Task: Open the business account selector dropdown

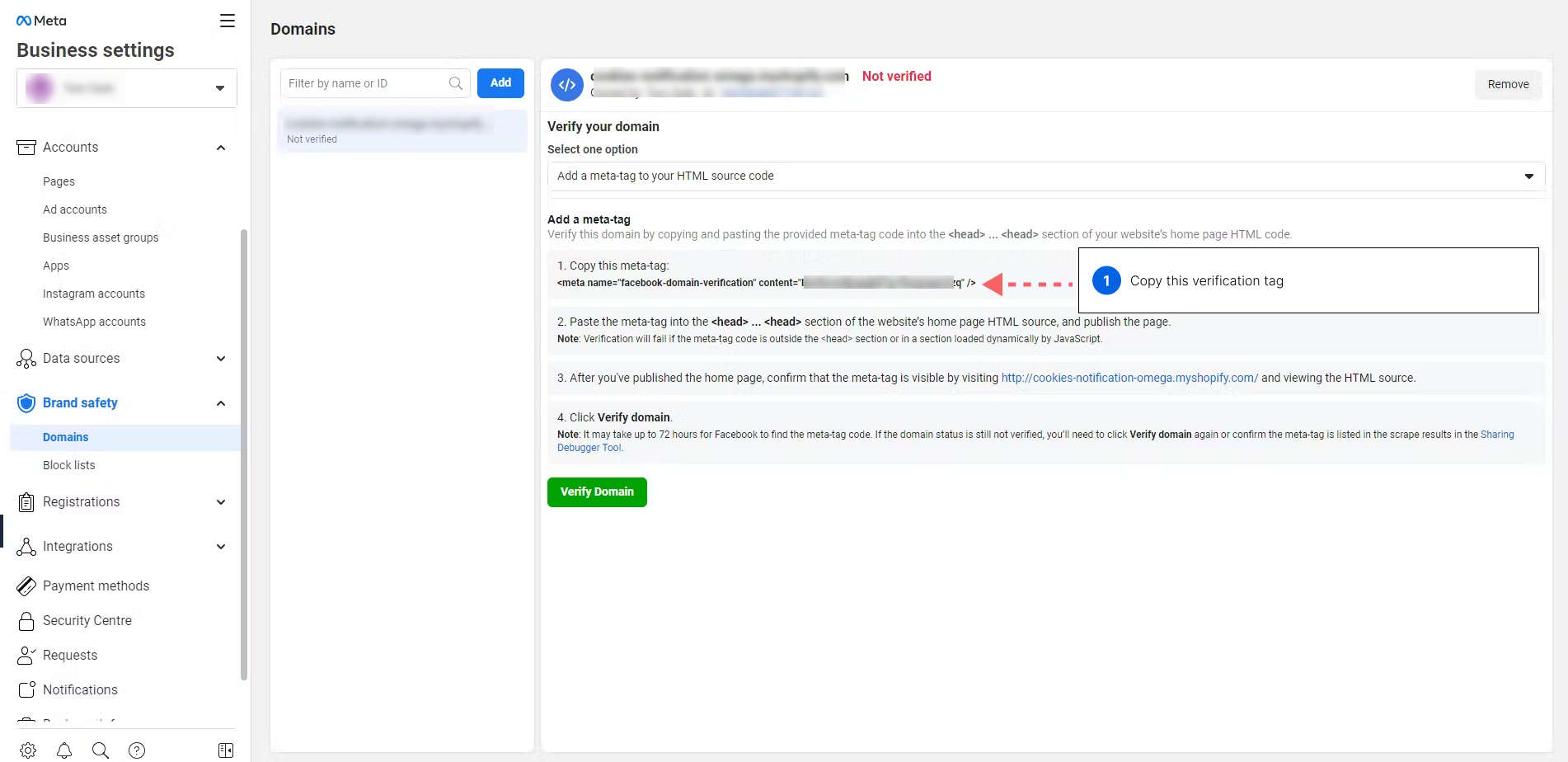Action: click(x=127, y=88)
